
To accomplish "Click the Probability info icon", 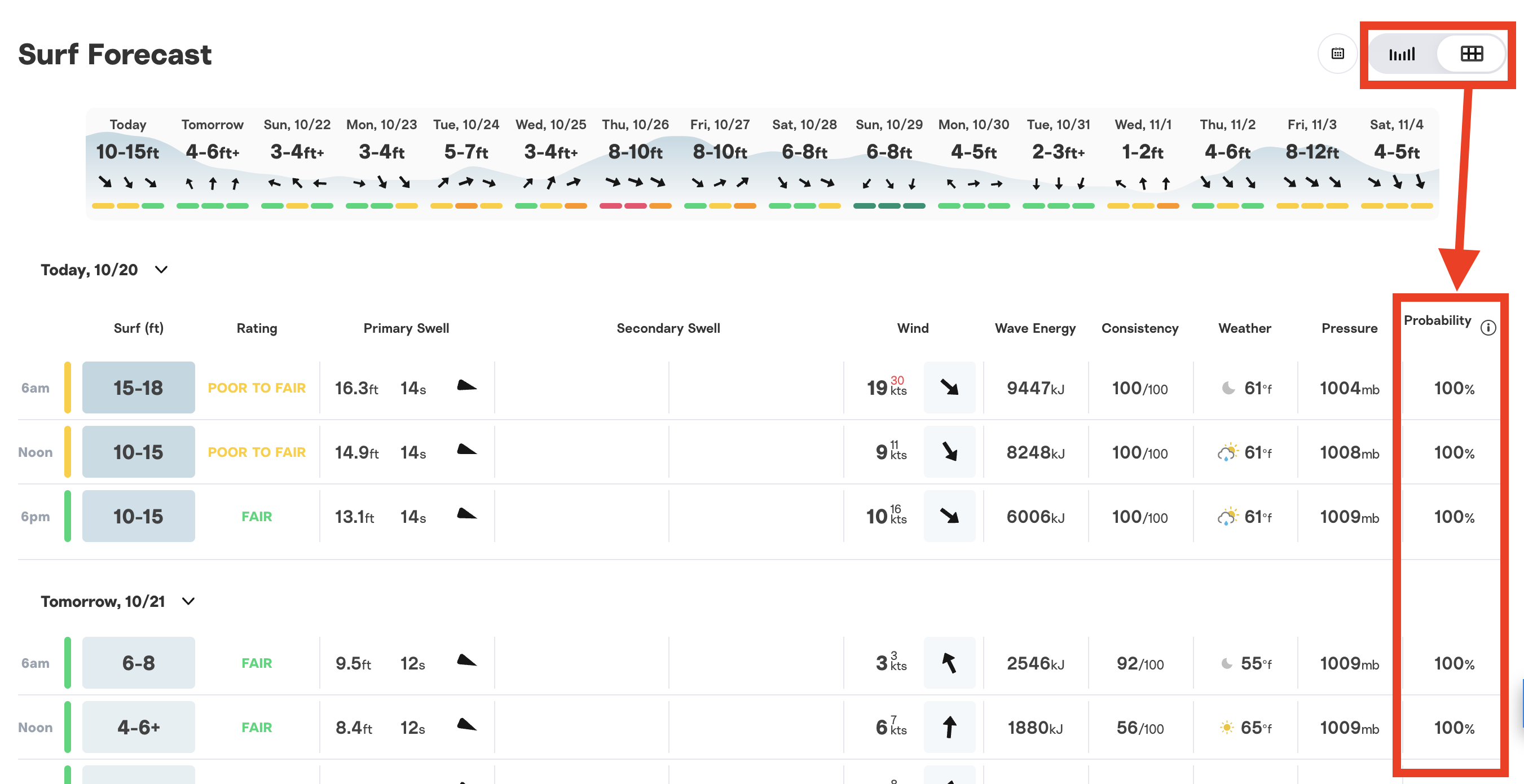I will [x=1488, y=327].
